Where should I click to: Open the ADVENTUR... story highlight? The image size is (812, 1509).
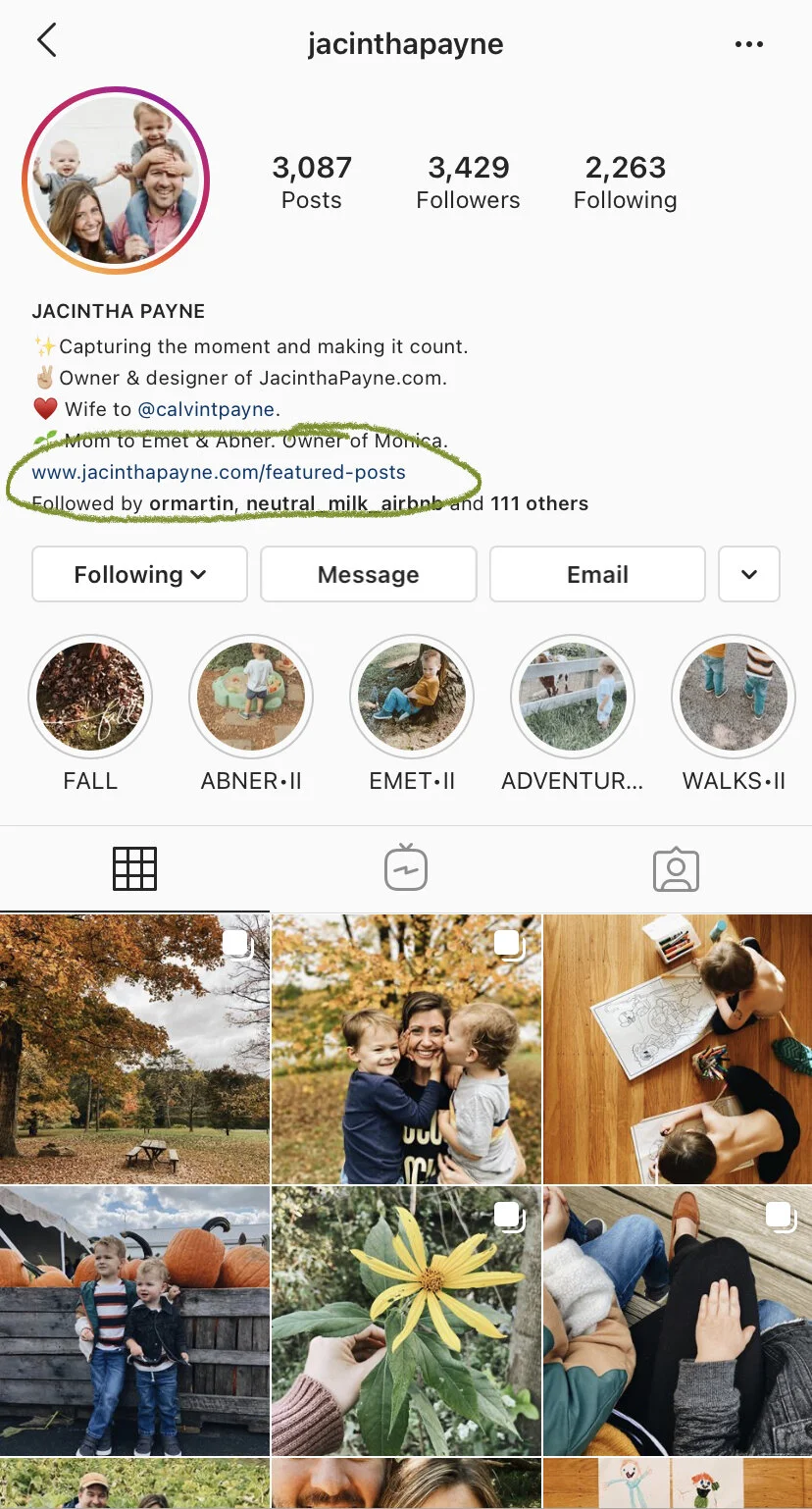(x=573, y=697)
